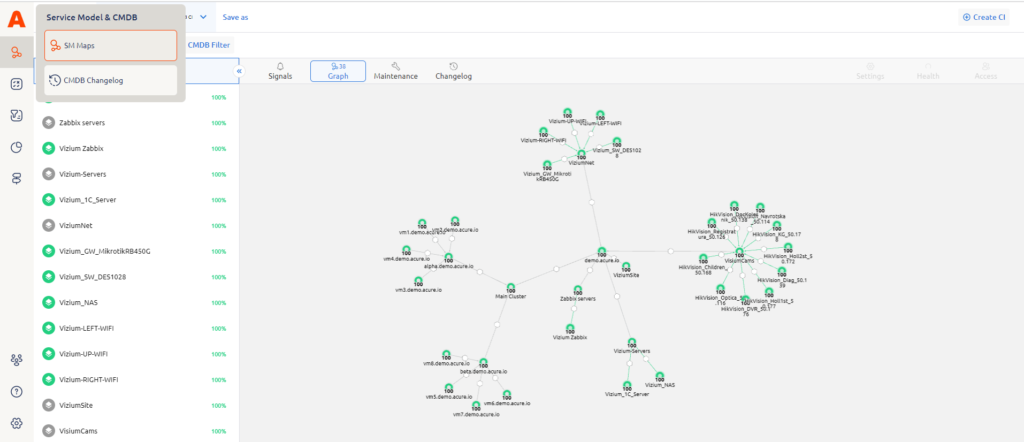Viewport: 1024px width, 442px height.
Task: Click the integrations icon above help
Action: click(17, 360)
